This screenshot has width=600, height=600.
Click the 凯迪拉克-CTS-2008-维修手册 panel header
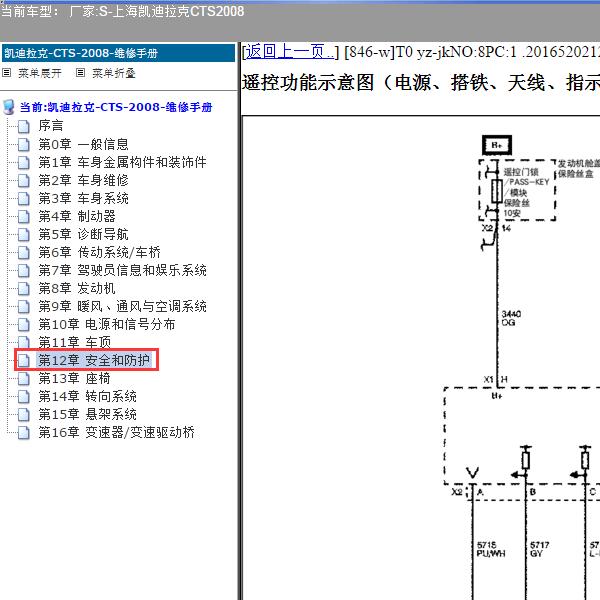[119, 53]
